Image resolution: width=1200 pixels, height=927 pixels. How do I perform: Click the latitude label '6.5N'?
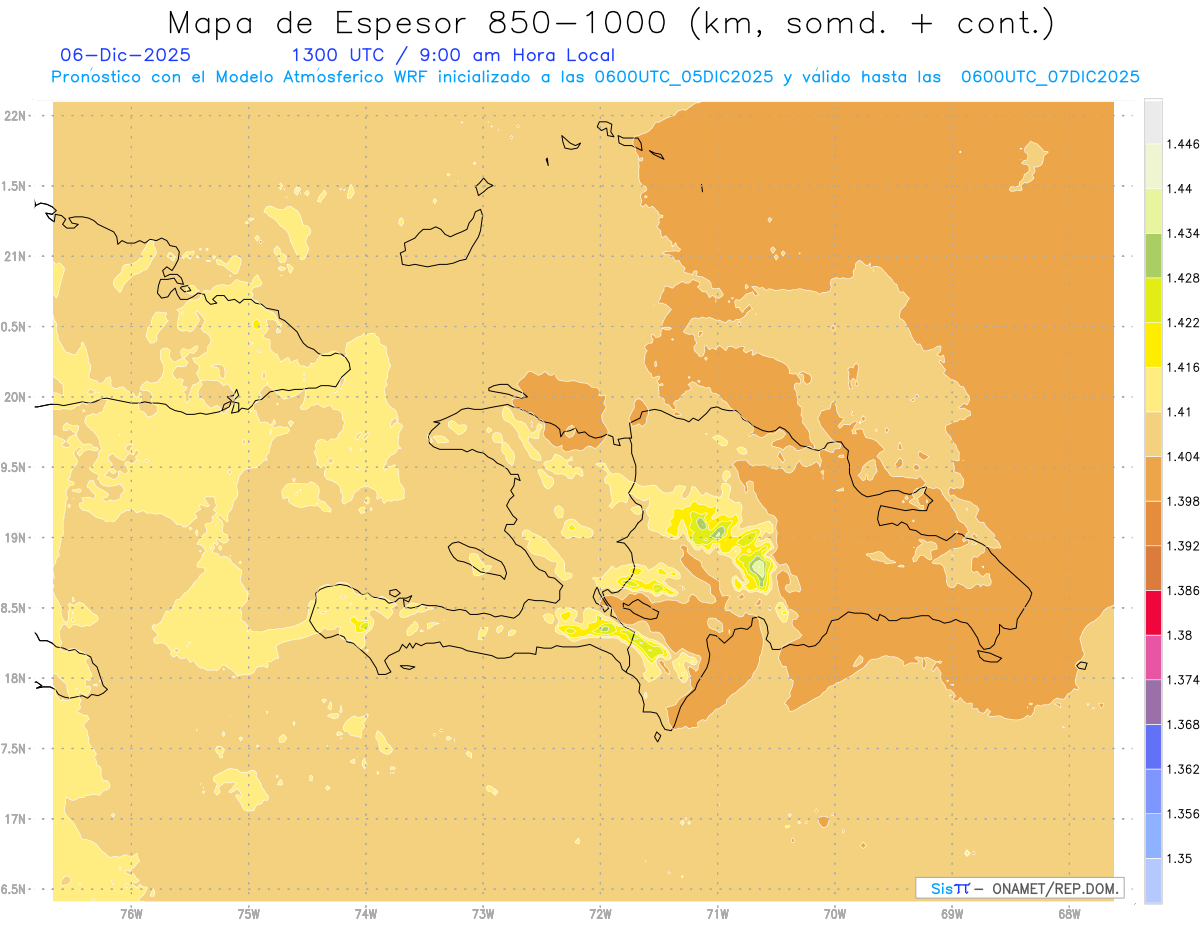(x=14, y=889)
